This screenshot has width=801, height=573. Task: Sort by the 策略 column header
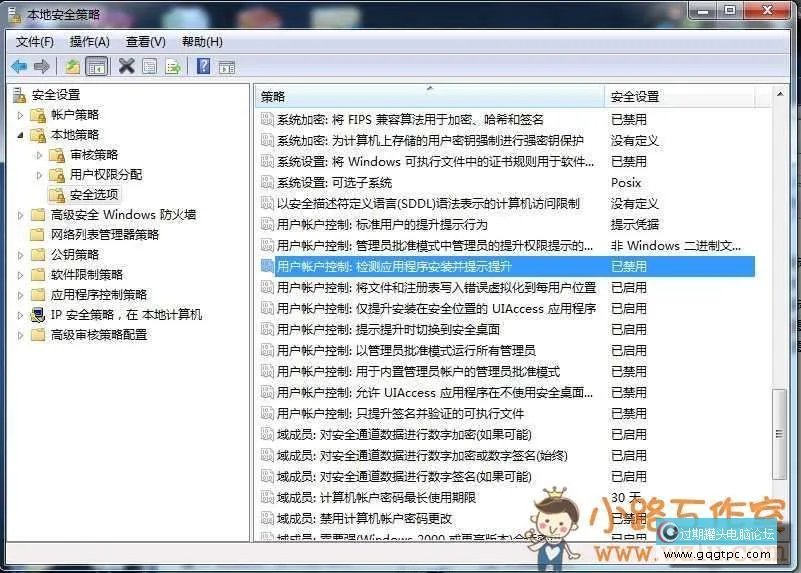tap(429, 97)
